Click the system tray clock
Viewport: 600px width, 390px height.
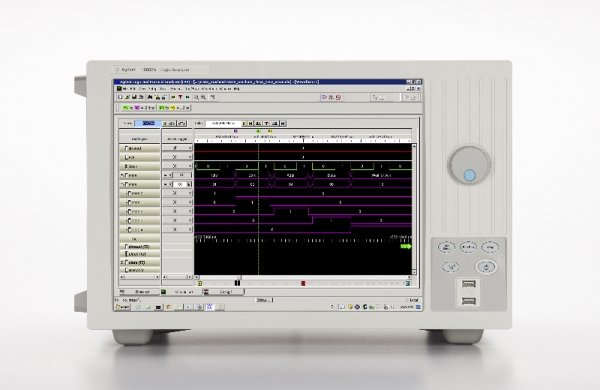[x=406, y=307]
